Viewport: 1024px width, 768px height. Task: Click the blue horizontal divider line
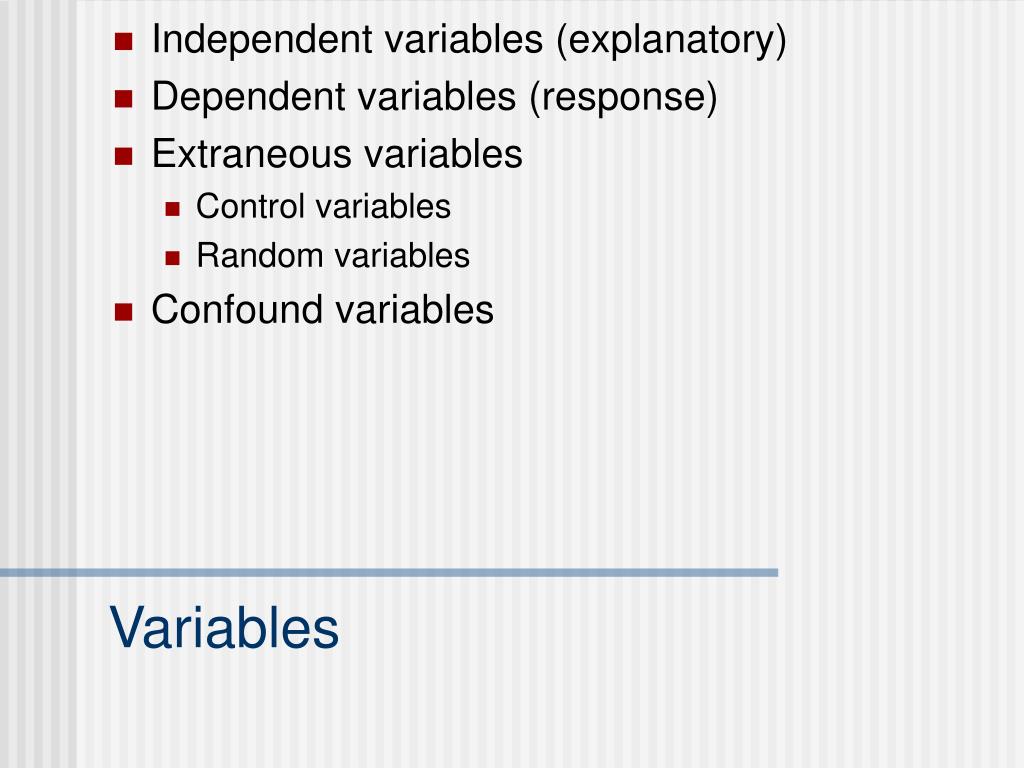389,573
